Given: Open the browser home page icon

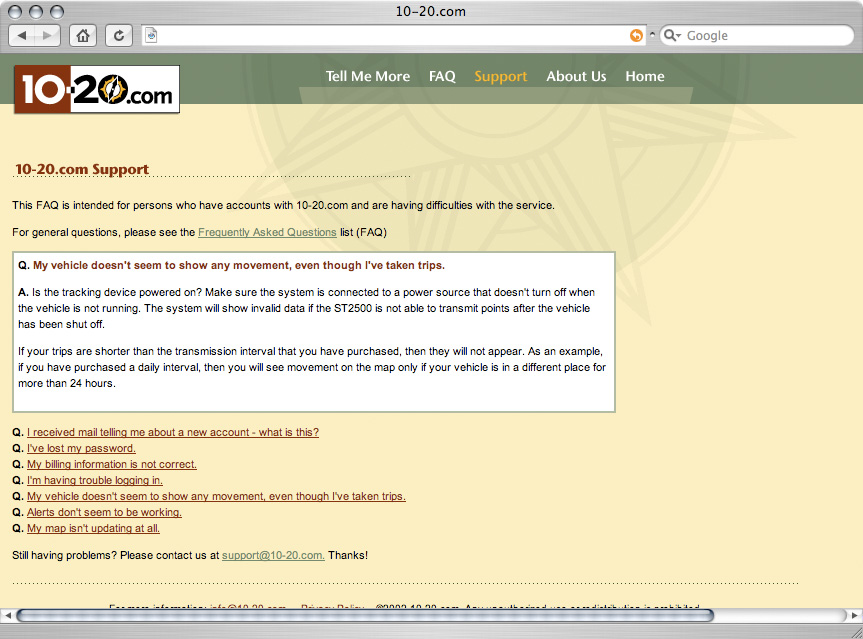Looking at the screenshot, I should pos(83,36).
